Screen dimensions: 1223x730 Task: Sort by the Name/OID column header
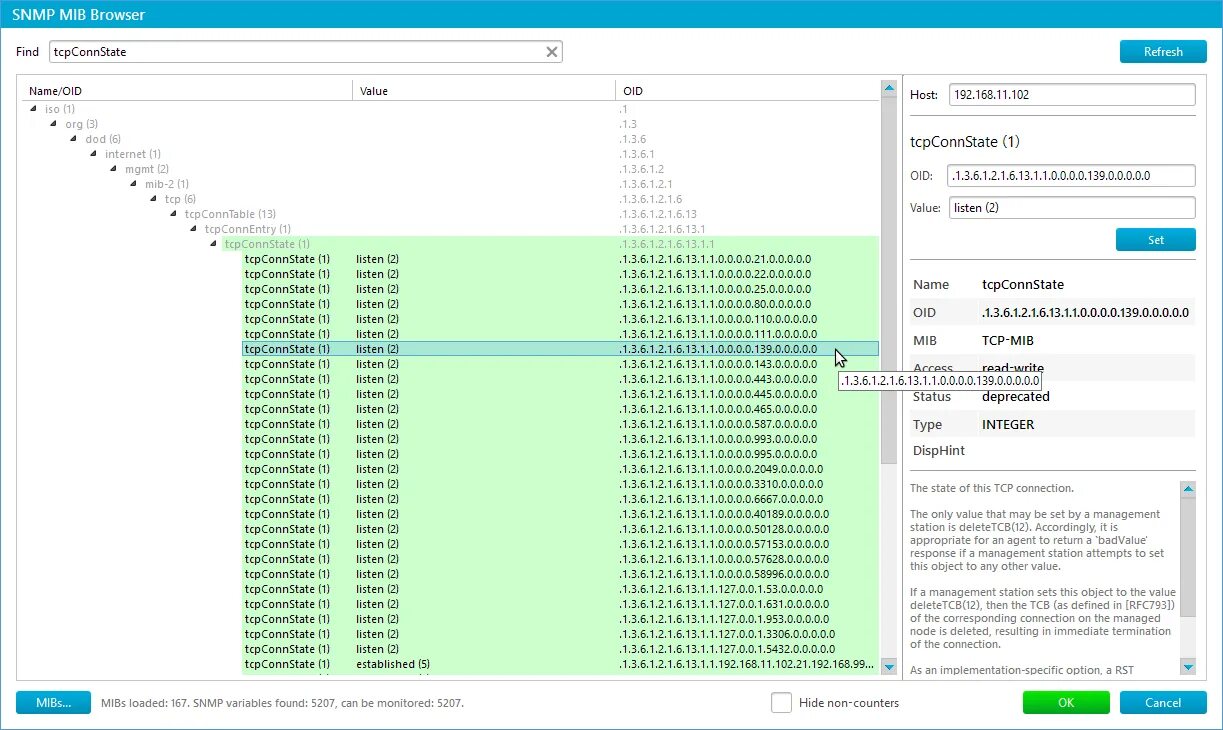point(188,91)
